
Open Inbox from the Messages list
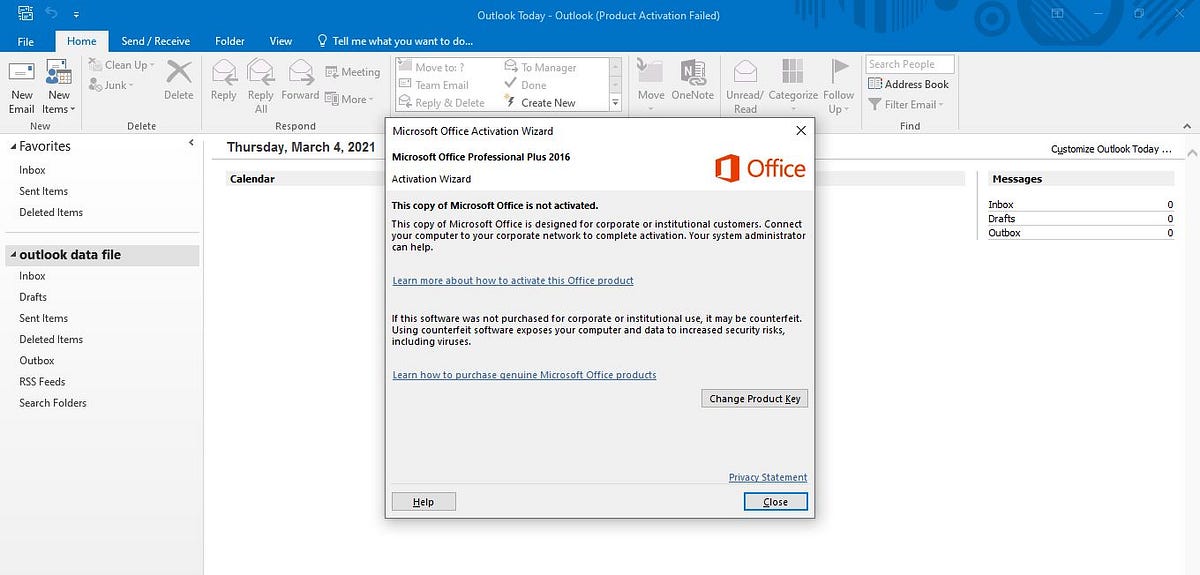coord(1001,204)
